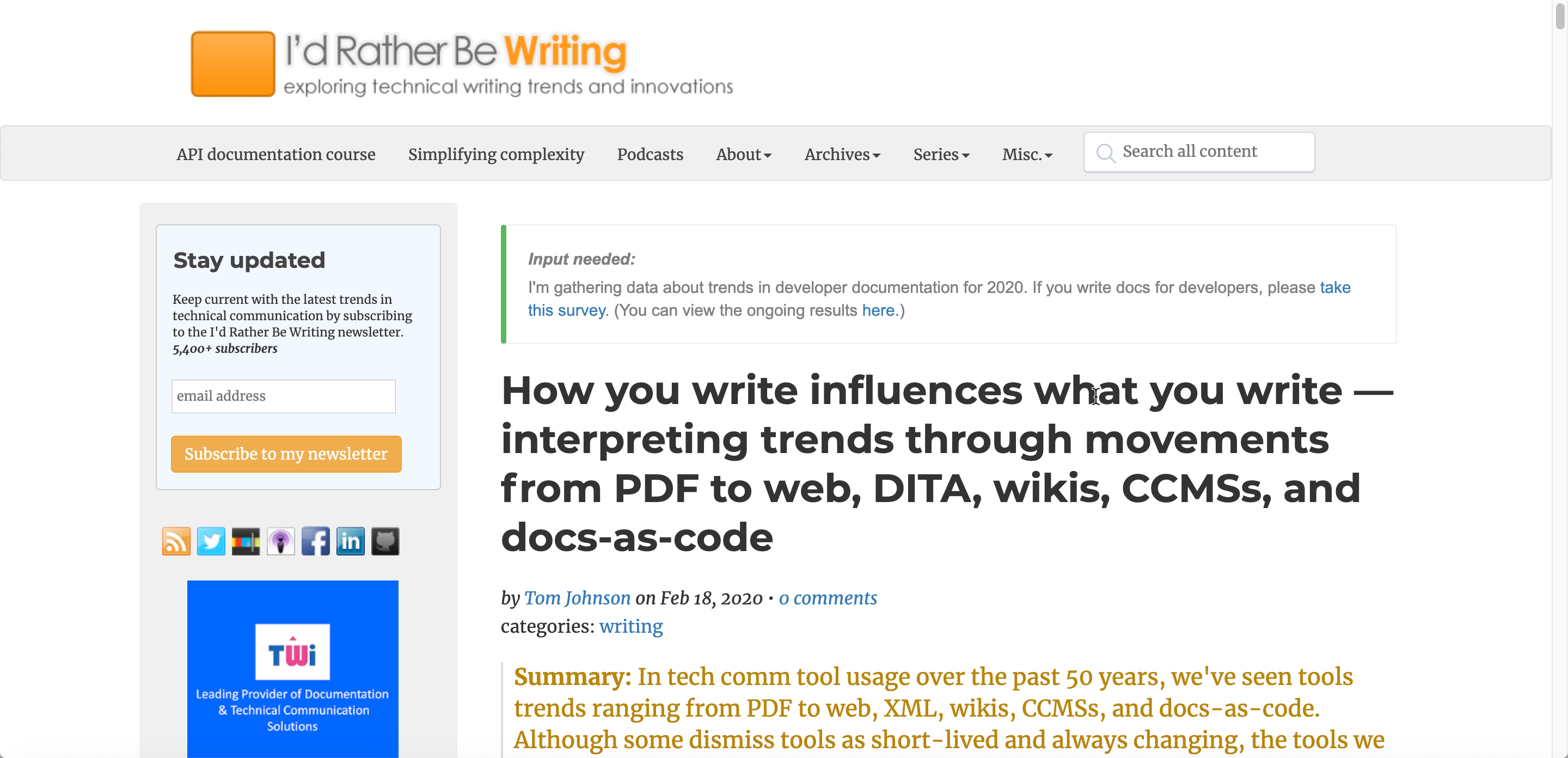This screenshot has height=758, width=1568.
Task: Visit the GitHub icon link
Action: pos(385,541)
